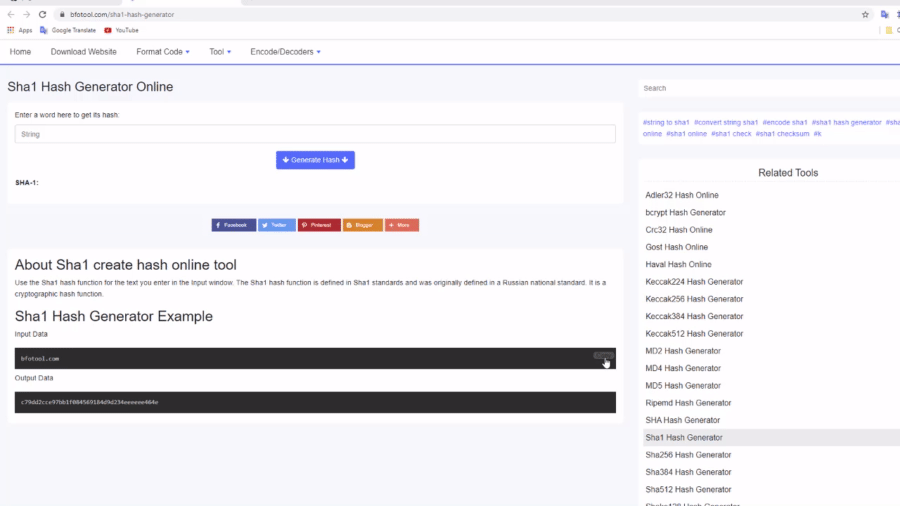The width and height of the screenshot is (900, 506).
Task: Expand the Format Code dropdown
Action: tap(162, 52)
